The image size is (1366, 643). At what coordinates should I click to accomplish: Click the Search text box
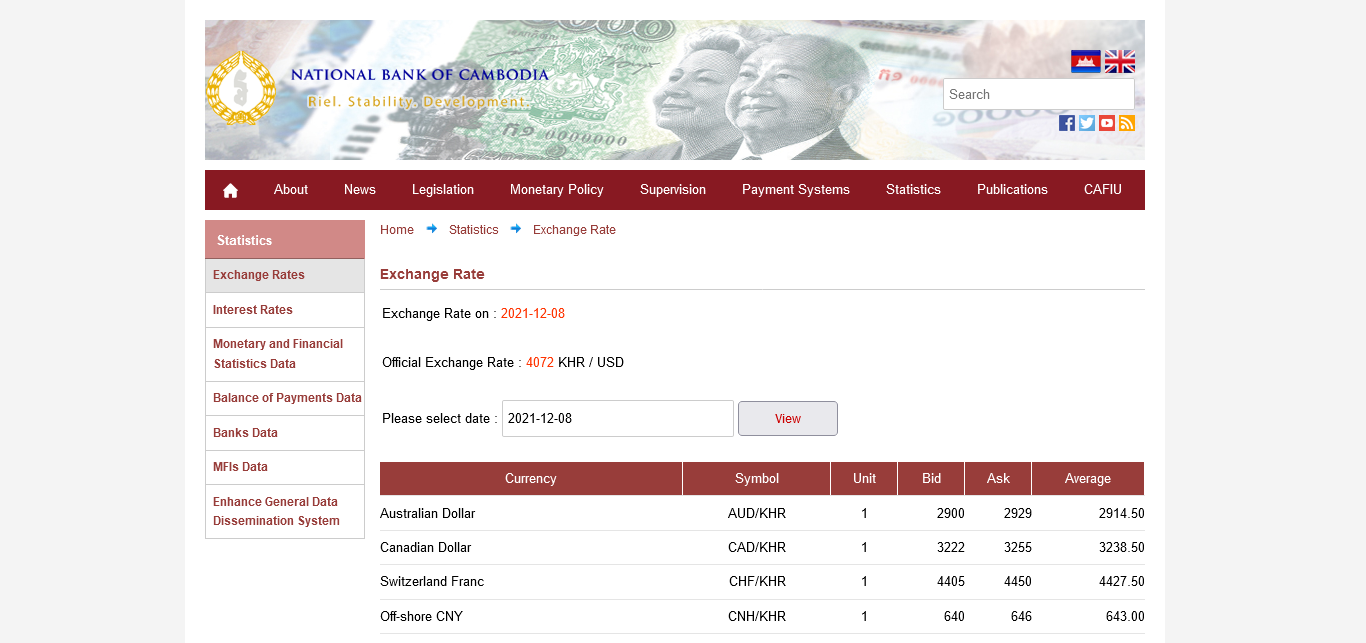coord(1038,95)
